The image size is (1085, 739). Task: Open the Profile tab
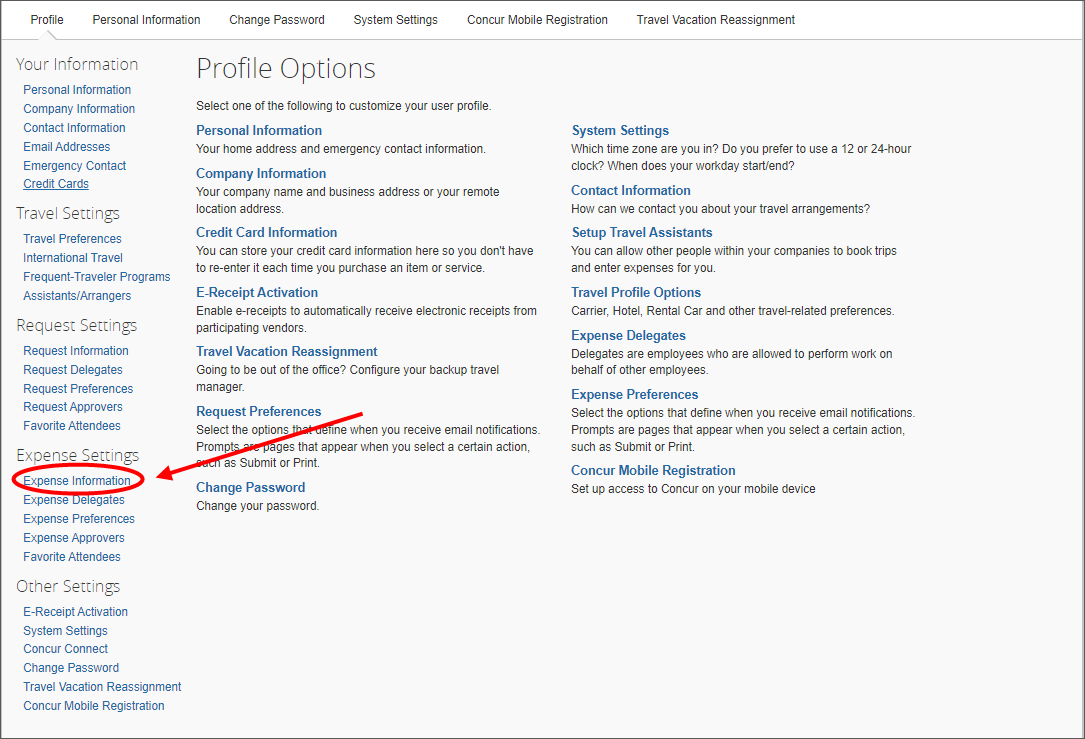click(x=46, y=20)
